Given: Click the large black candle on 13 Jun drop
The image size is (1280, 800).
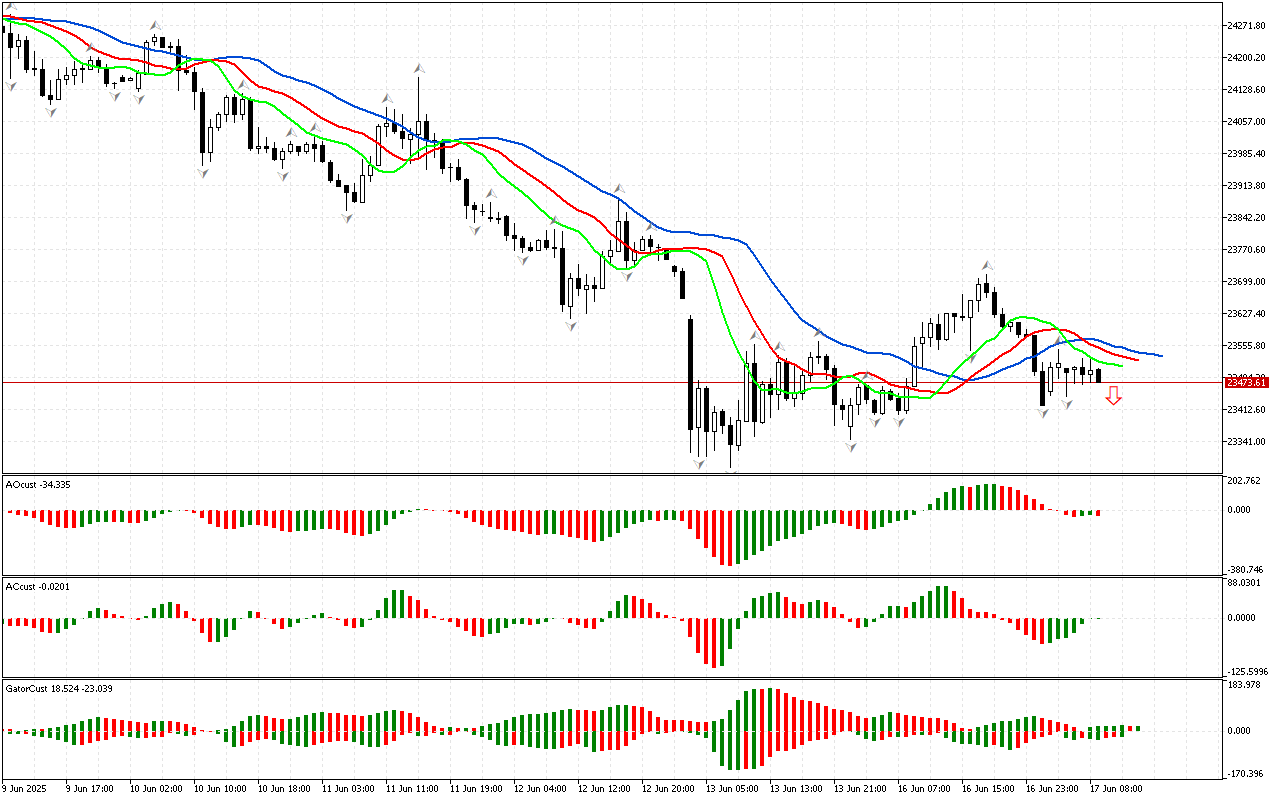Looking at the screenshot, I should [690, 372].
